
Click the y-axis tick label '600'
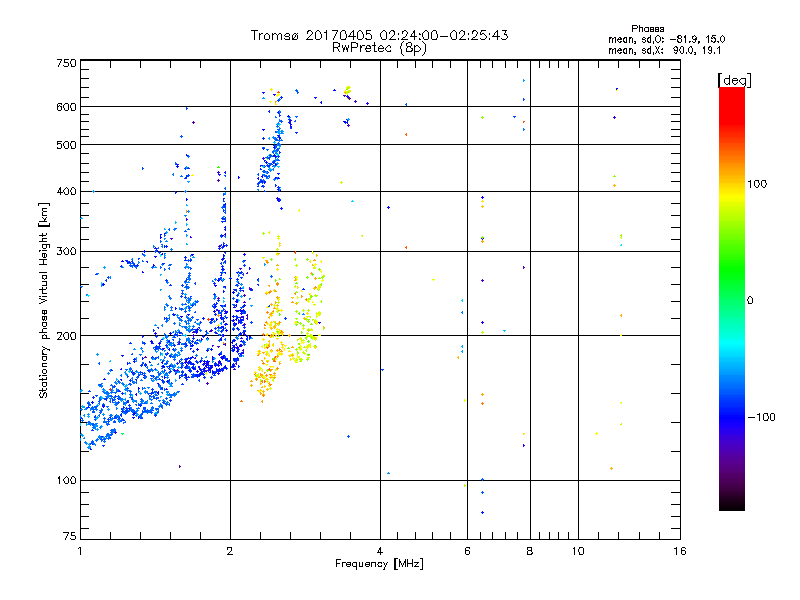point(66,107)
